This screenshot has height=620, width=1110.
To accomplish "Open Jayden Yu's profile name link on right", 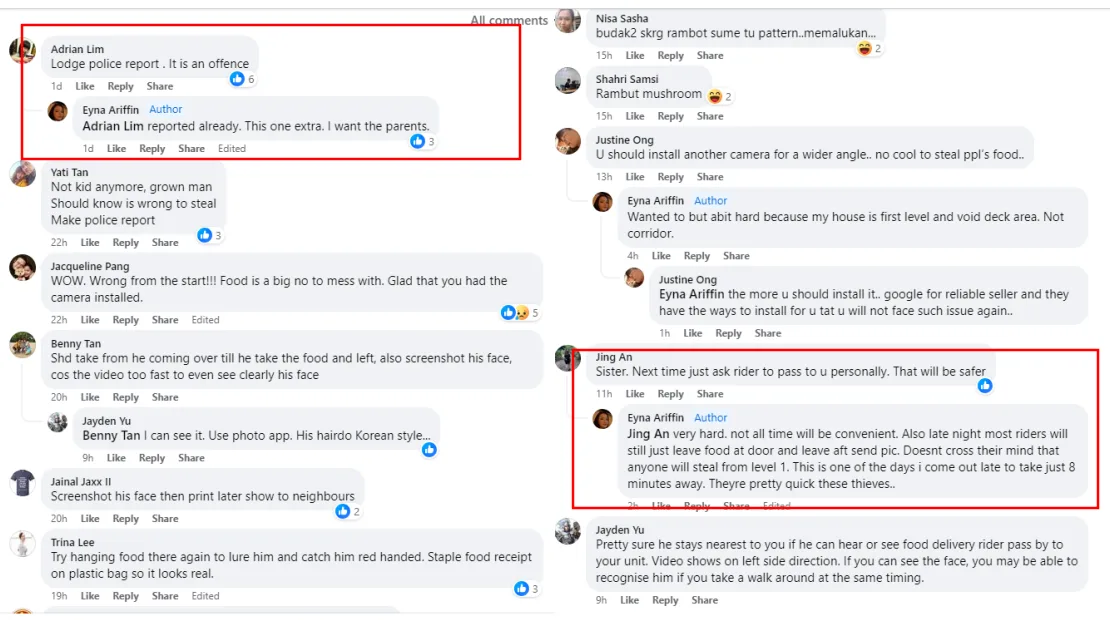I will (620, 530).
